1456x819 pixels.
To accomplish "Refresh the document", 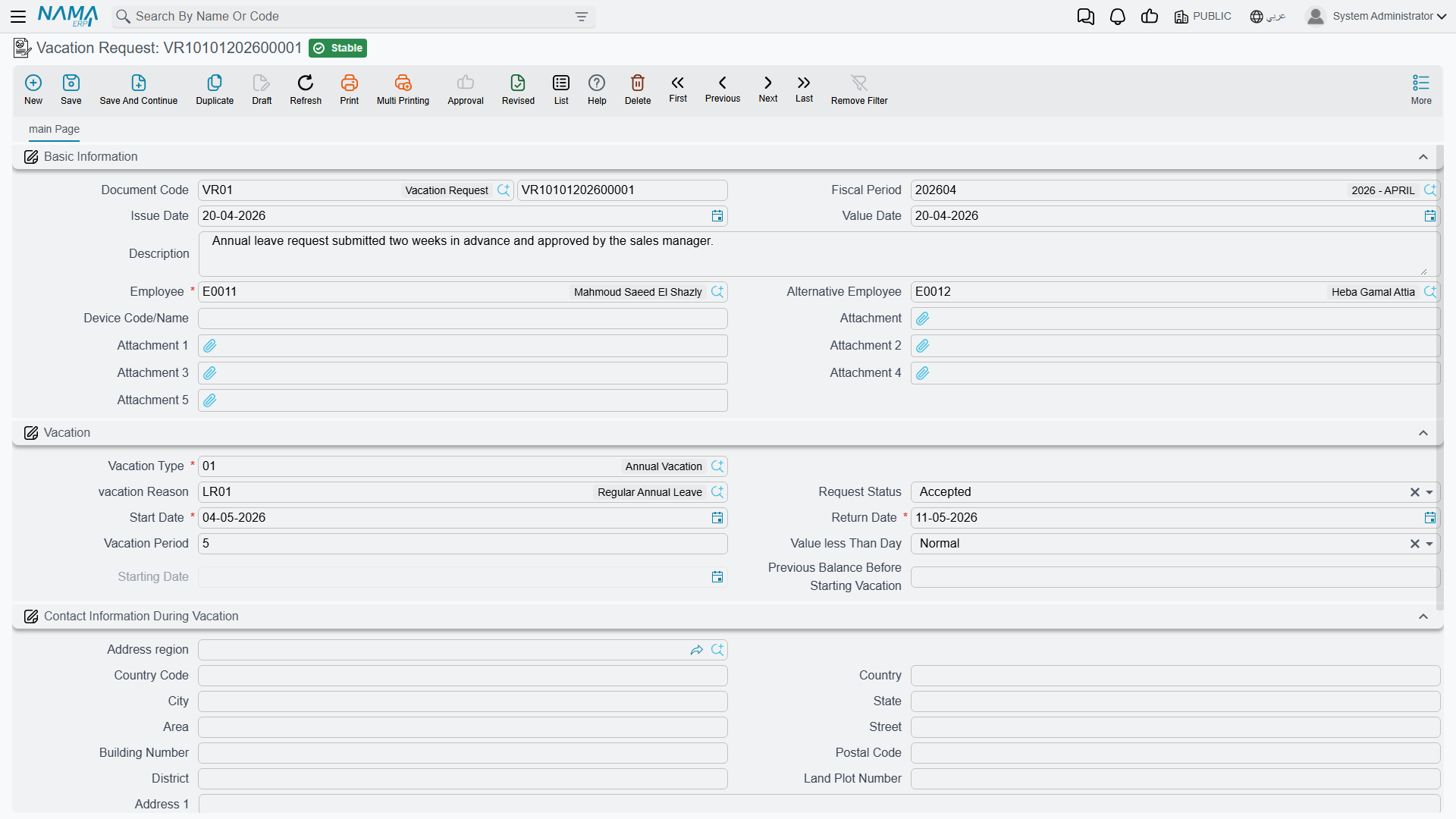I will (x=306, y=89).
